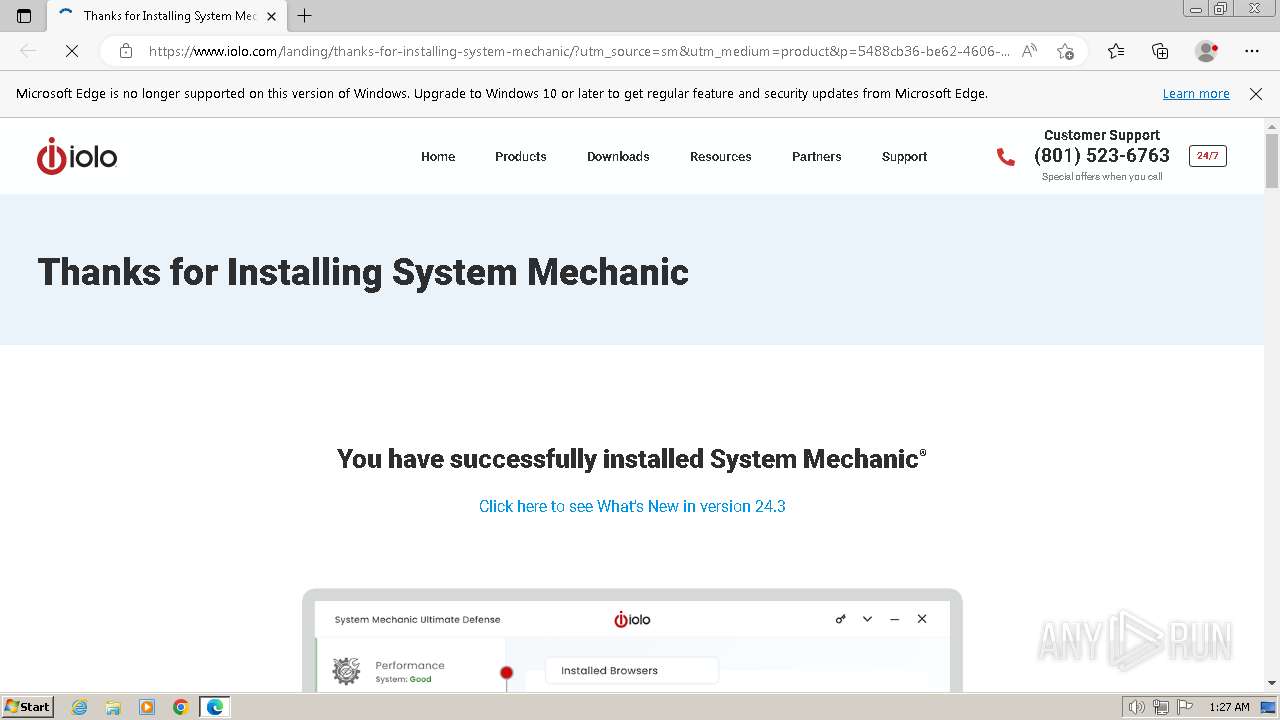Click the network icon in system tray
This screenshot has width=1280, height=720.
coord(1161,707)
